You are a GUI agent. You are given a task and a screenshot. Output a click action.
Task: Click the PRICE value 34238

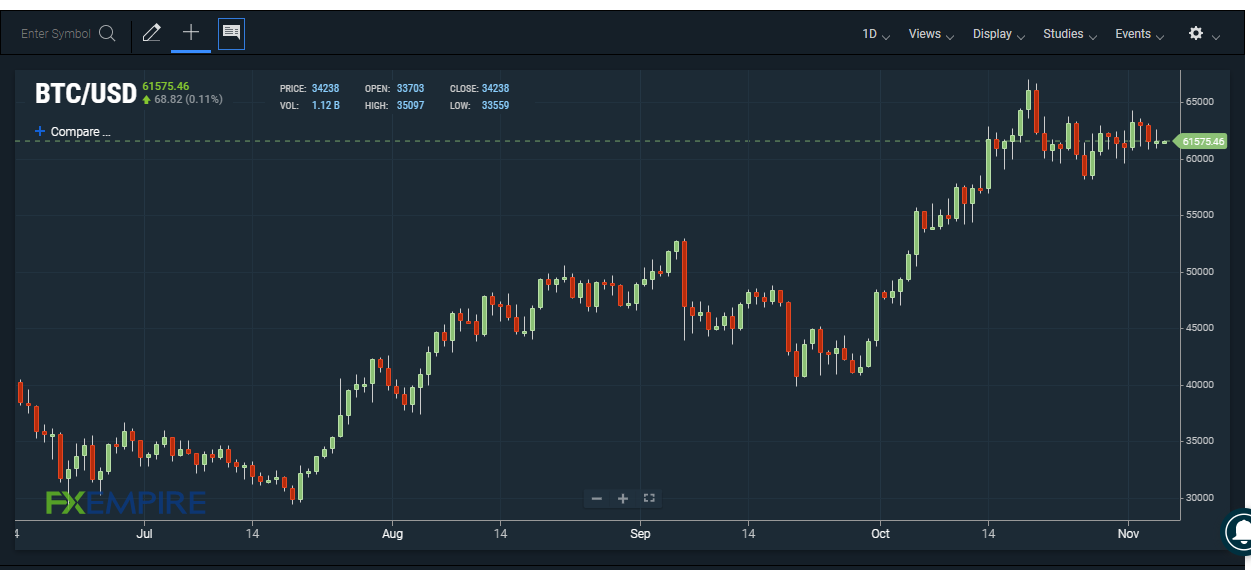coord(325,88)
